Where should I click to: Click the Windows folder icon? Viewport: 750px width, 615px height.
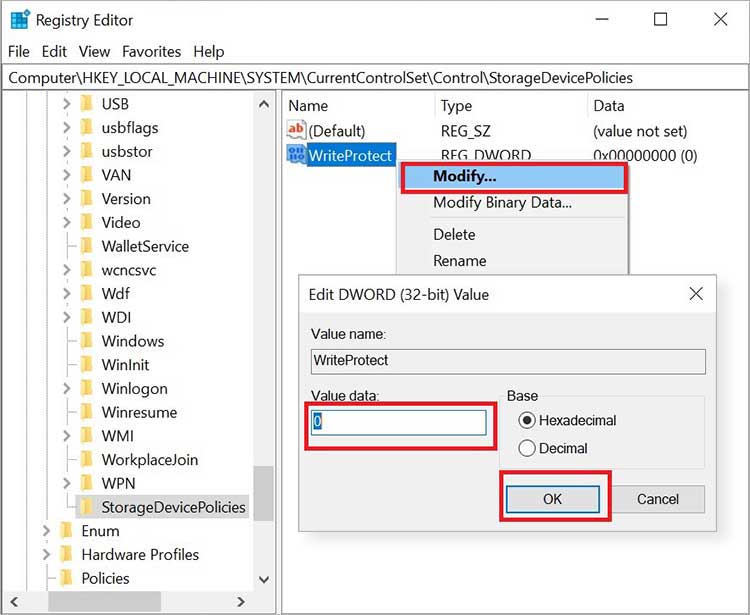[87, 341]
